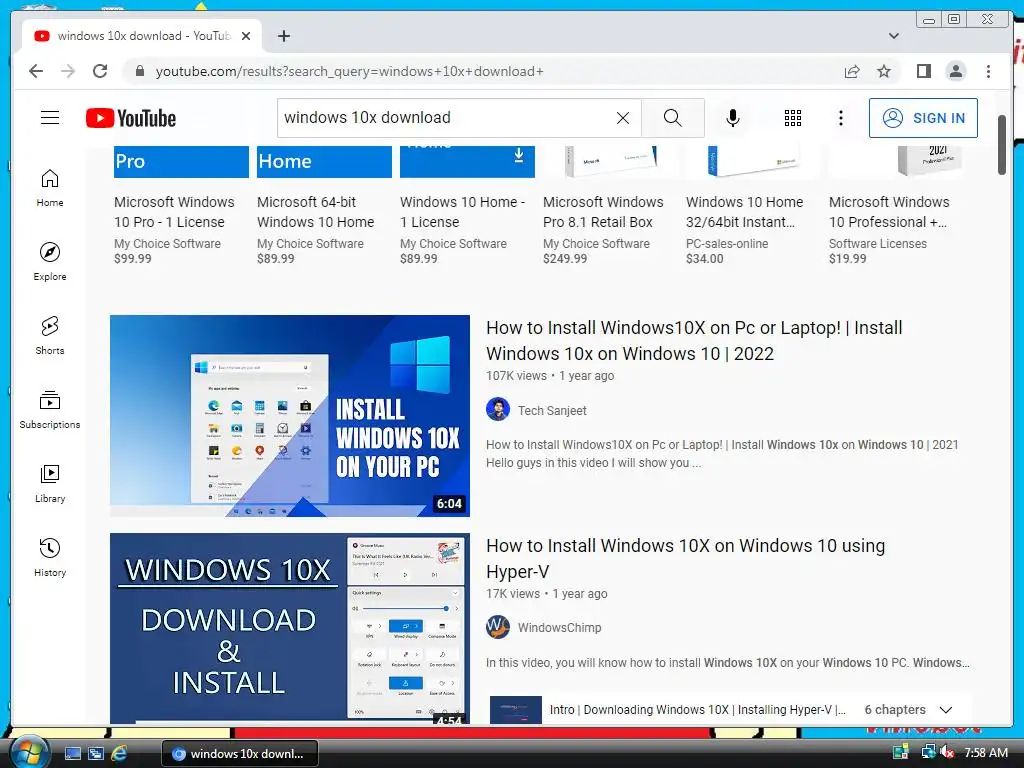Click PC-sales-online seller name
Viewport: 1024px width, 768px height.
click(x=727, y=244)
